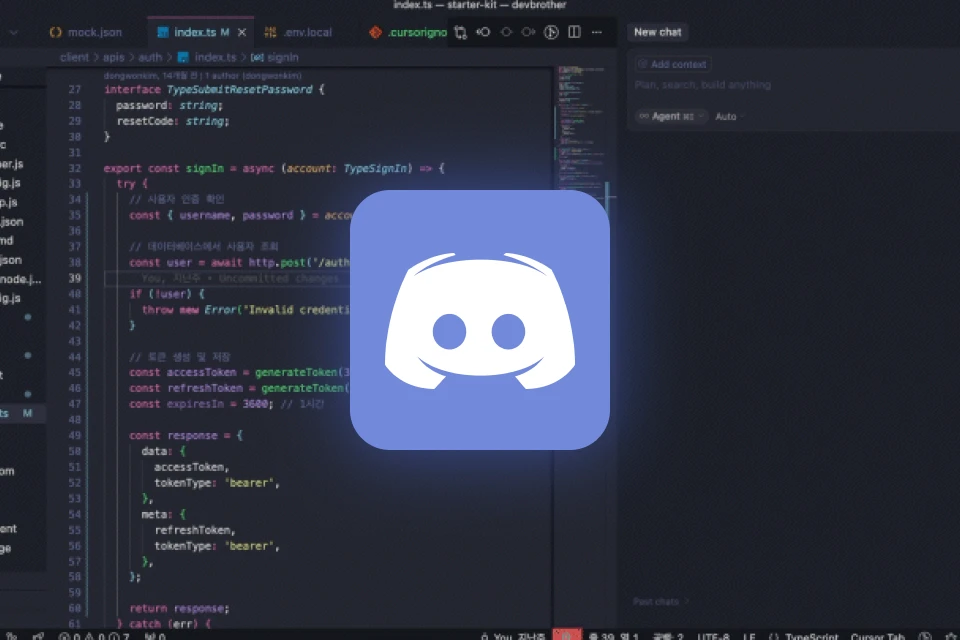The width and height of the screenshot is (960, 640).
Task: Click the Cursor Tab status bar item
Action: 877,636
